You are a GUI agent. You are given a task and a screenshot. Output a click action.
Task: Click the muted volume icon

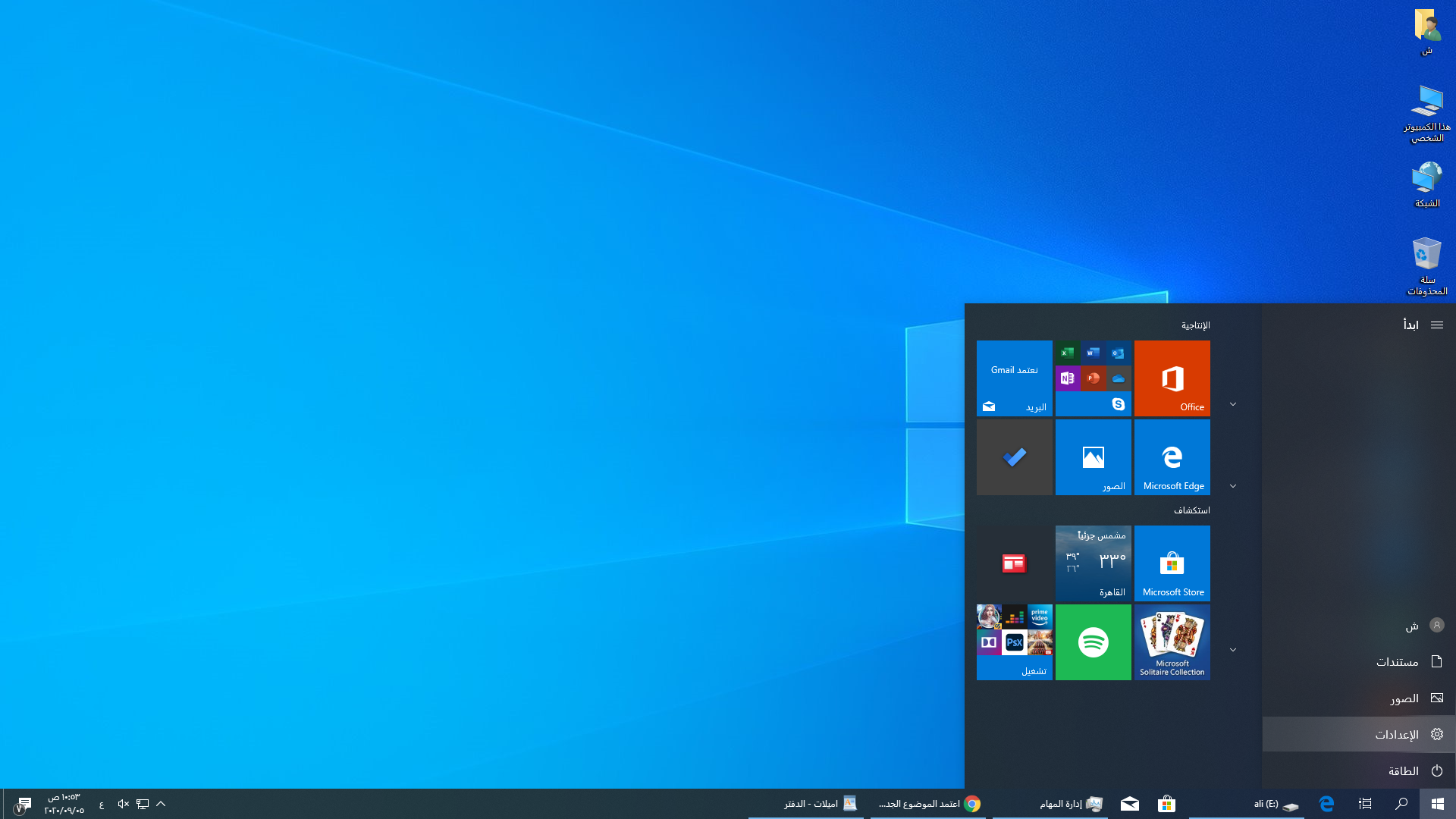[123, 804]
